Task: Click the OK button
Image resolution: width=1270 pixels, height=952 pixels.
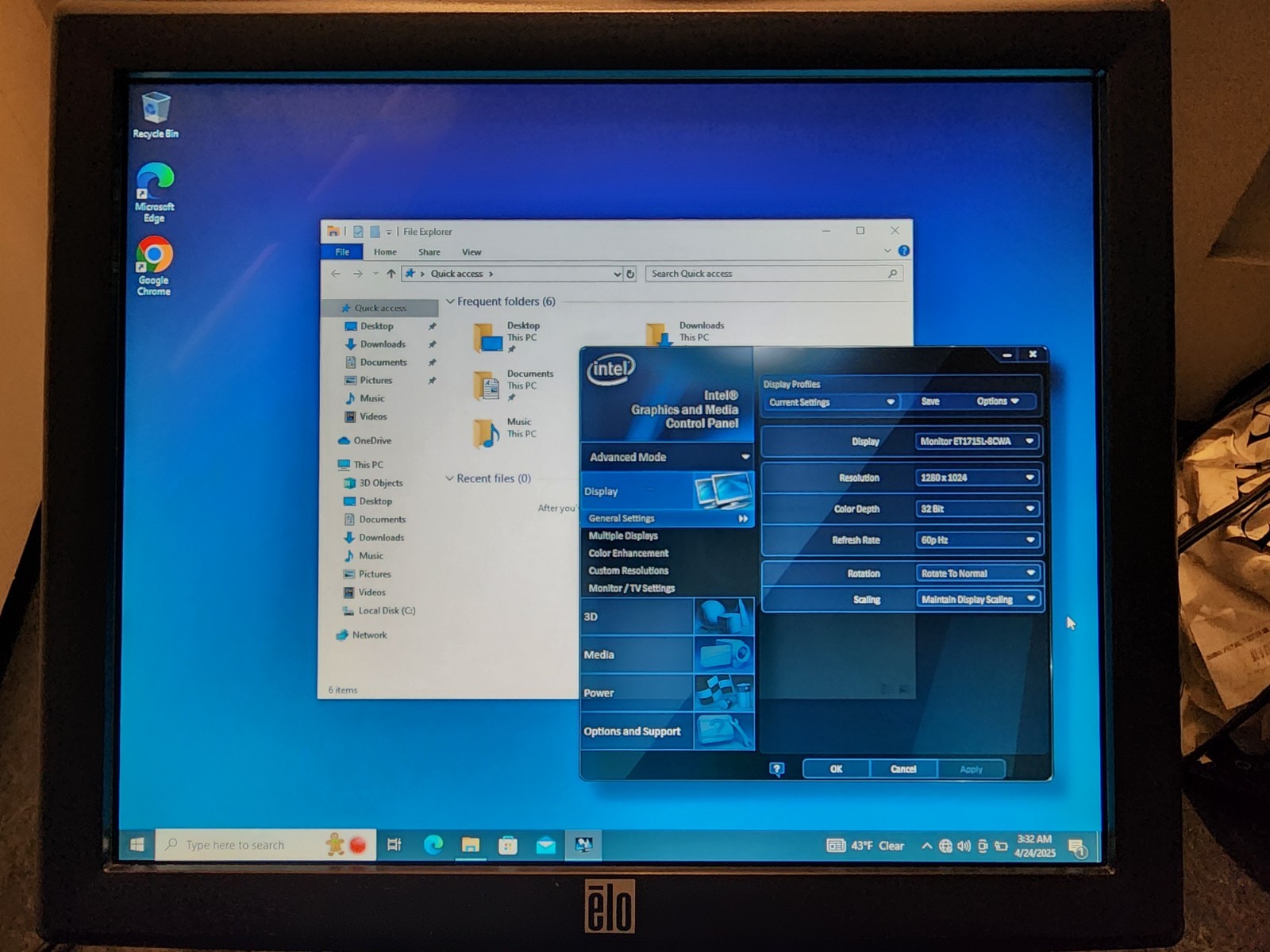Action: click(836, 769)
